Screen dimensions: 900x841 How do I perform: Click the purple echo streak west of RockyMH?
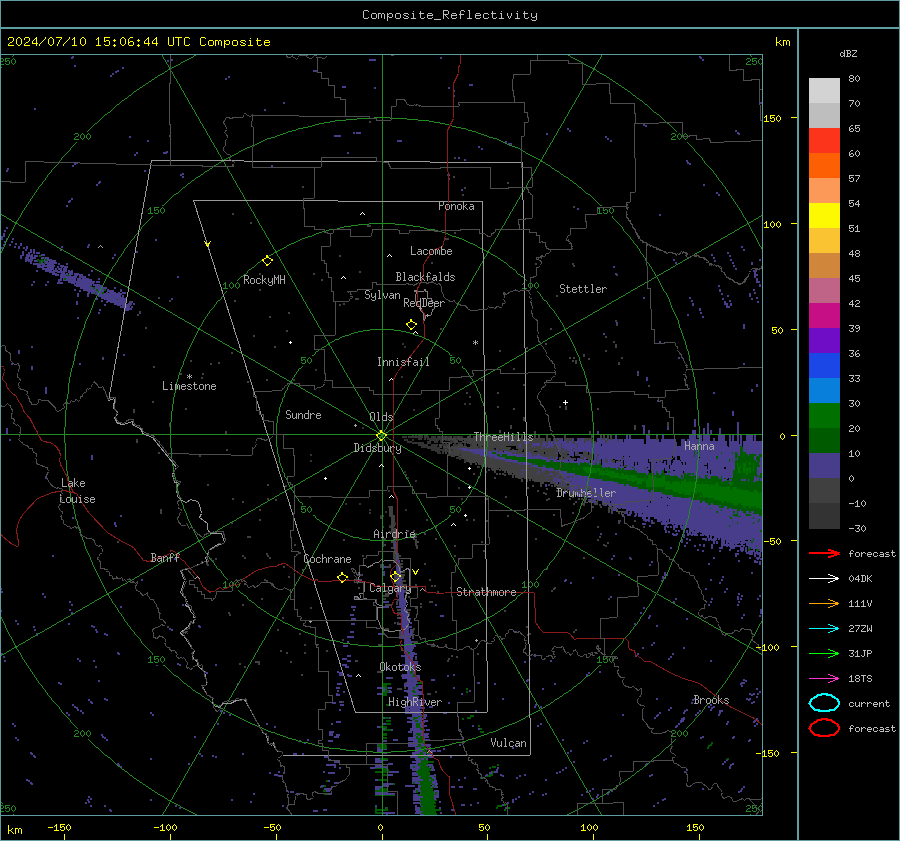click(75, 277)
